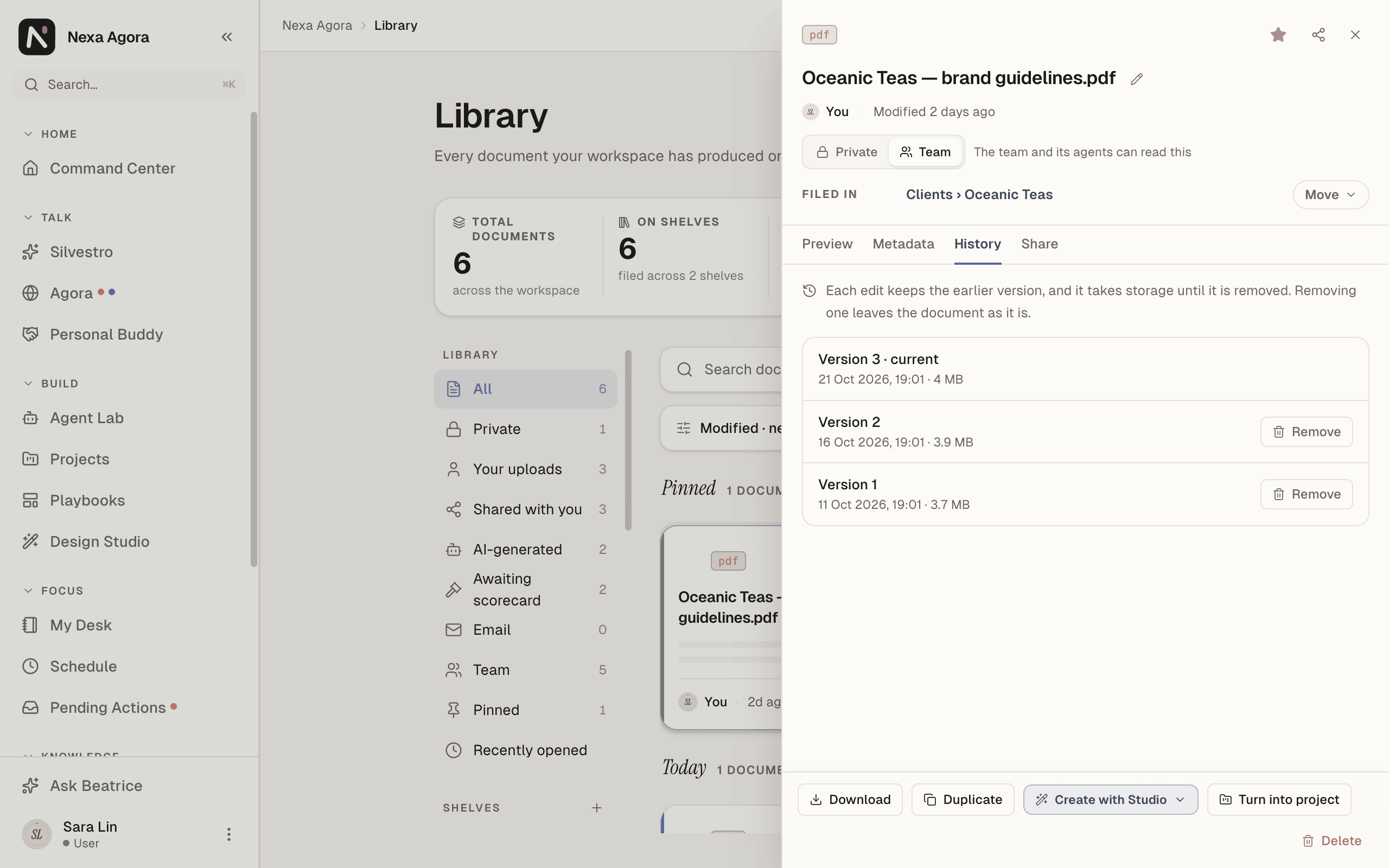Remove Version 1 from history
Screen dimensions: 1389x868
(x=1307, y=494)
